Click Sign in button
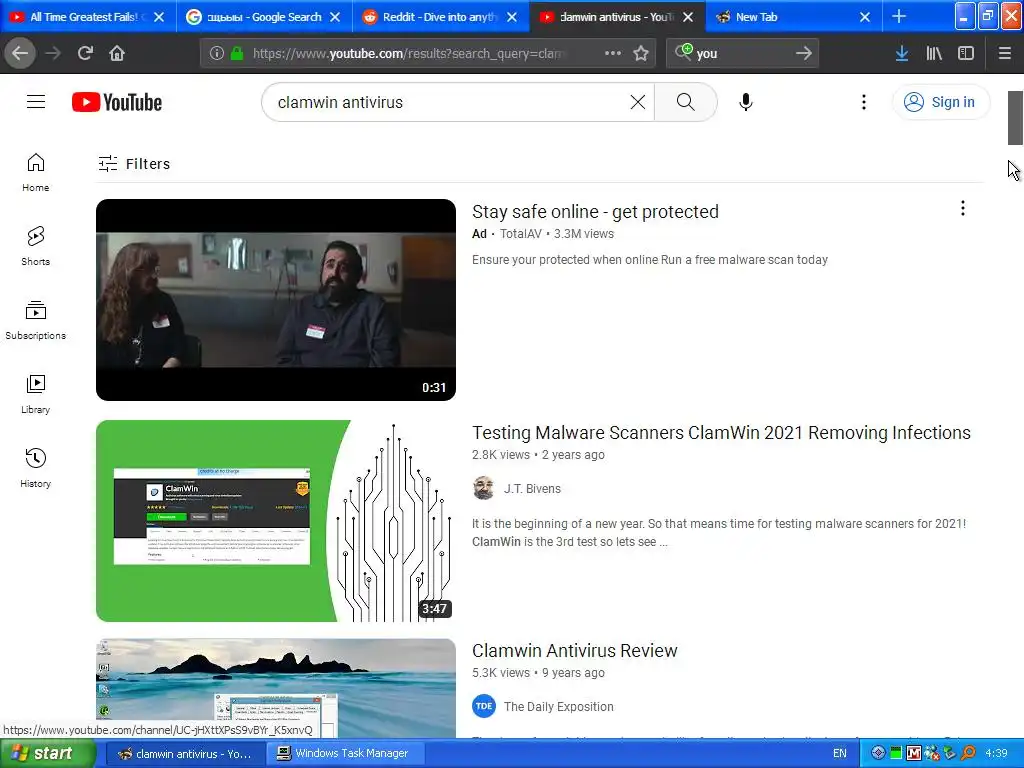Image resolution: width=1024 pixels, height=768 pixels. coord(940,102)
